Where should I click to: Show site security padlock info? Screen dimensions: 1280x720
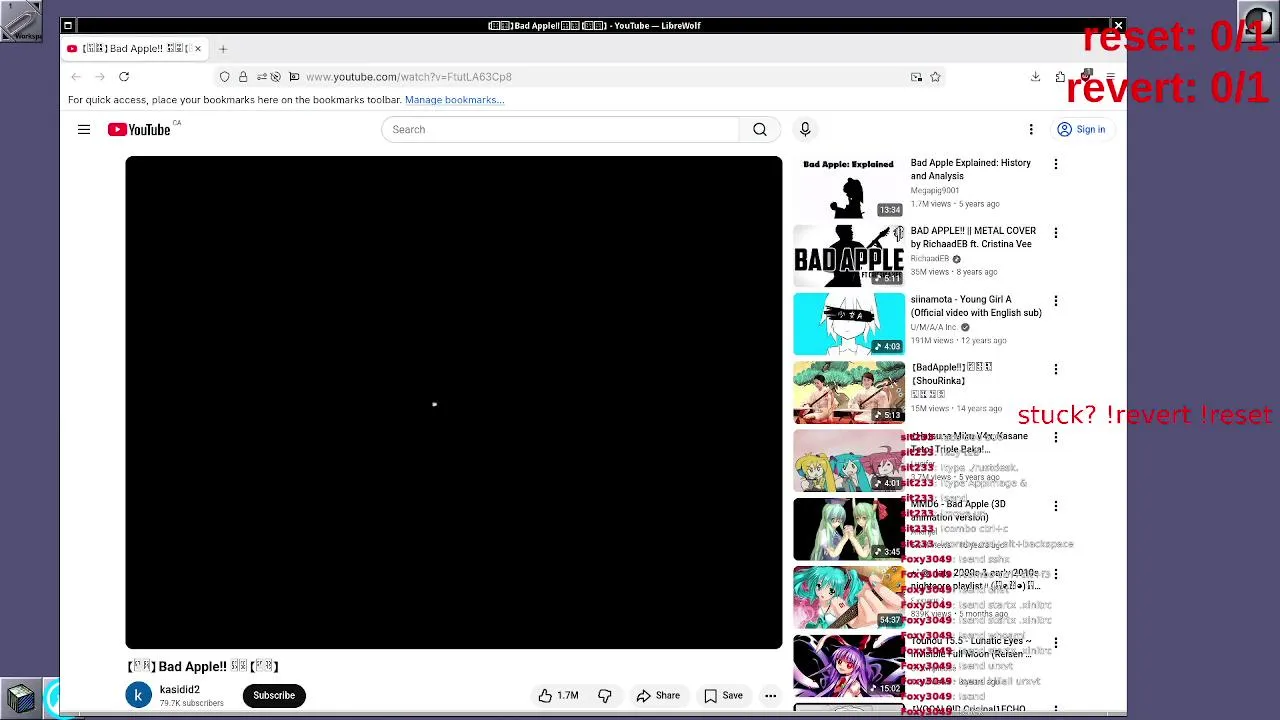(x=243, y=77)
